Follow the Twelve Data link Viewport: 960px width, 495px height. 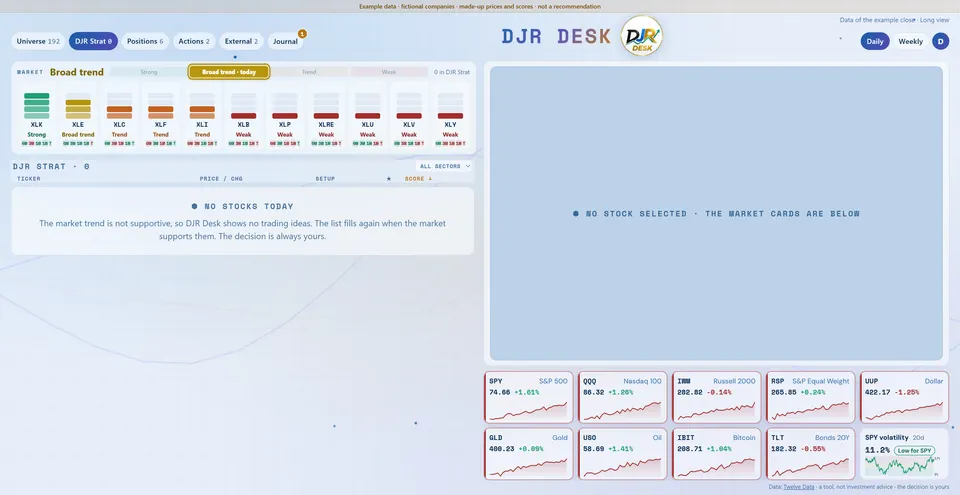coord(799,487)
